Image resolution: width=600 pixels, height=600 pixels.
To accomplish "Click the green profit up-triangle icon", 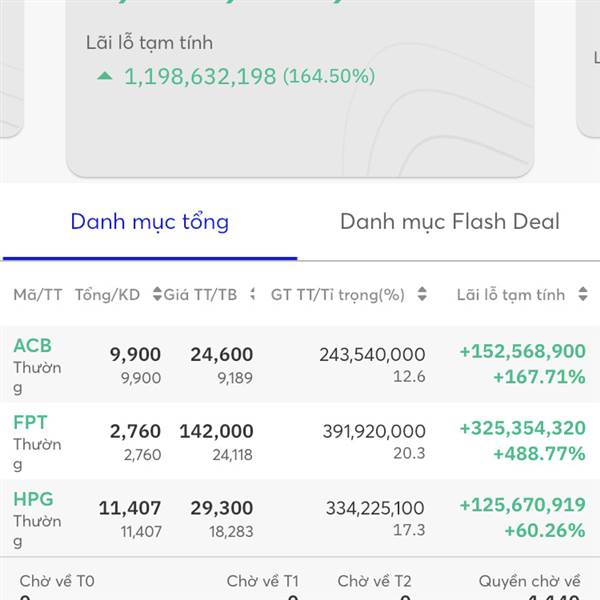I will [105, 76].
